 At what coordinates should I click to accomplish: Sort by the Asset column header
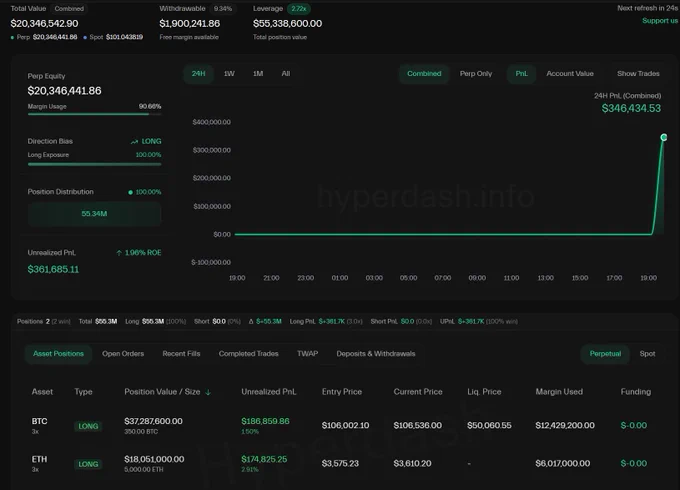click(42, 392)
